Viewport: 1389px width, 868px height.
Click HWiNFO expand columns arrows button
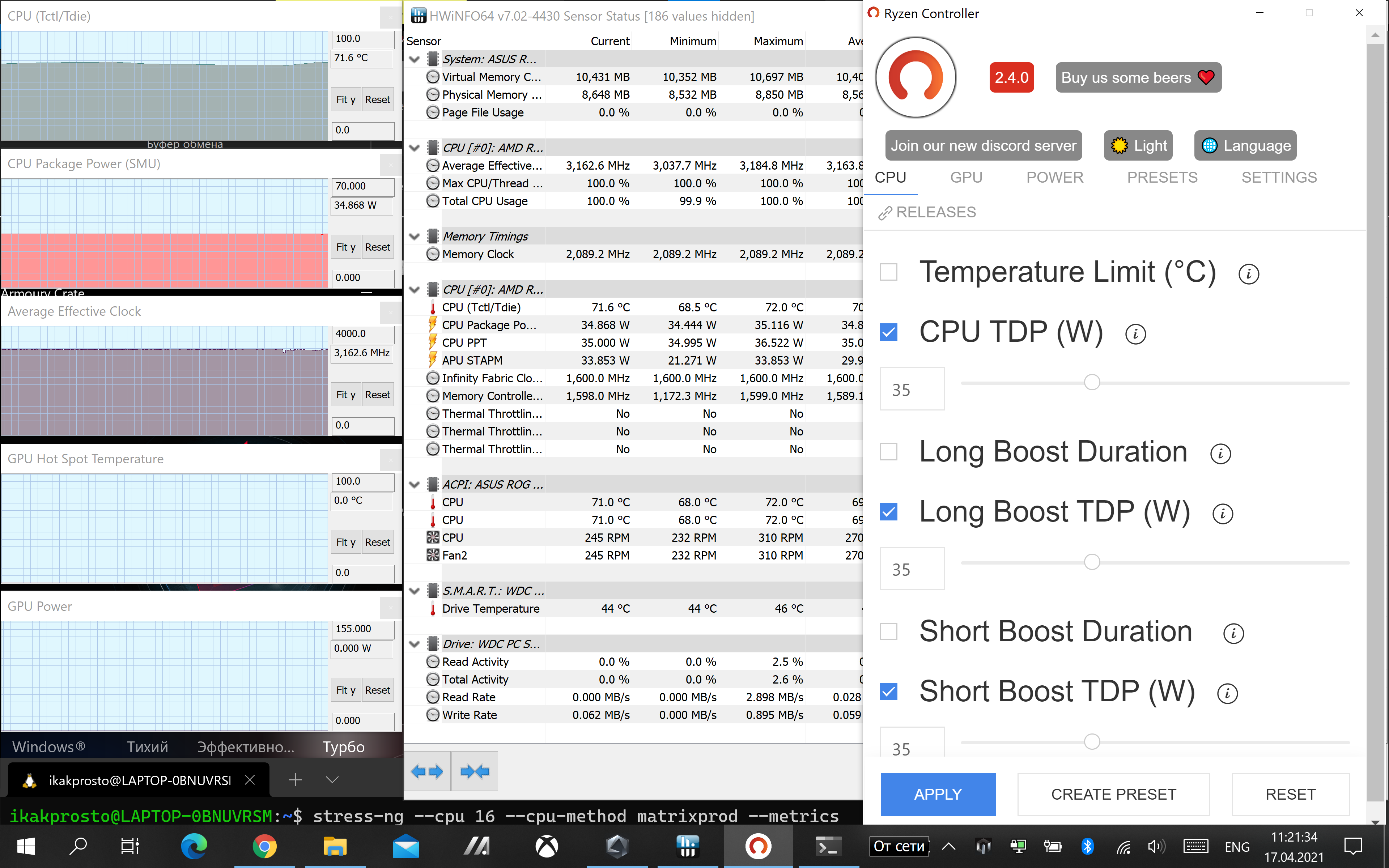pyautogui.click(x=427, y=771)
